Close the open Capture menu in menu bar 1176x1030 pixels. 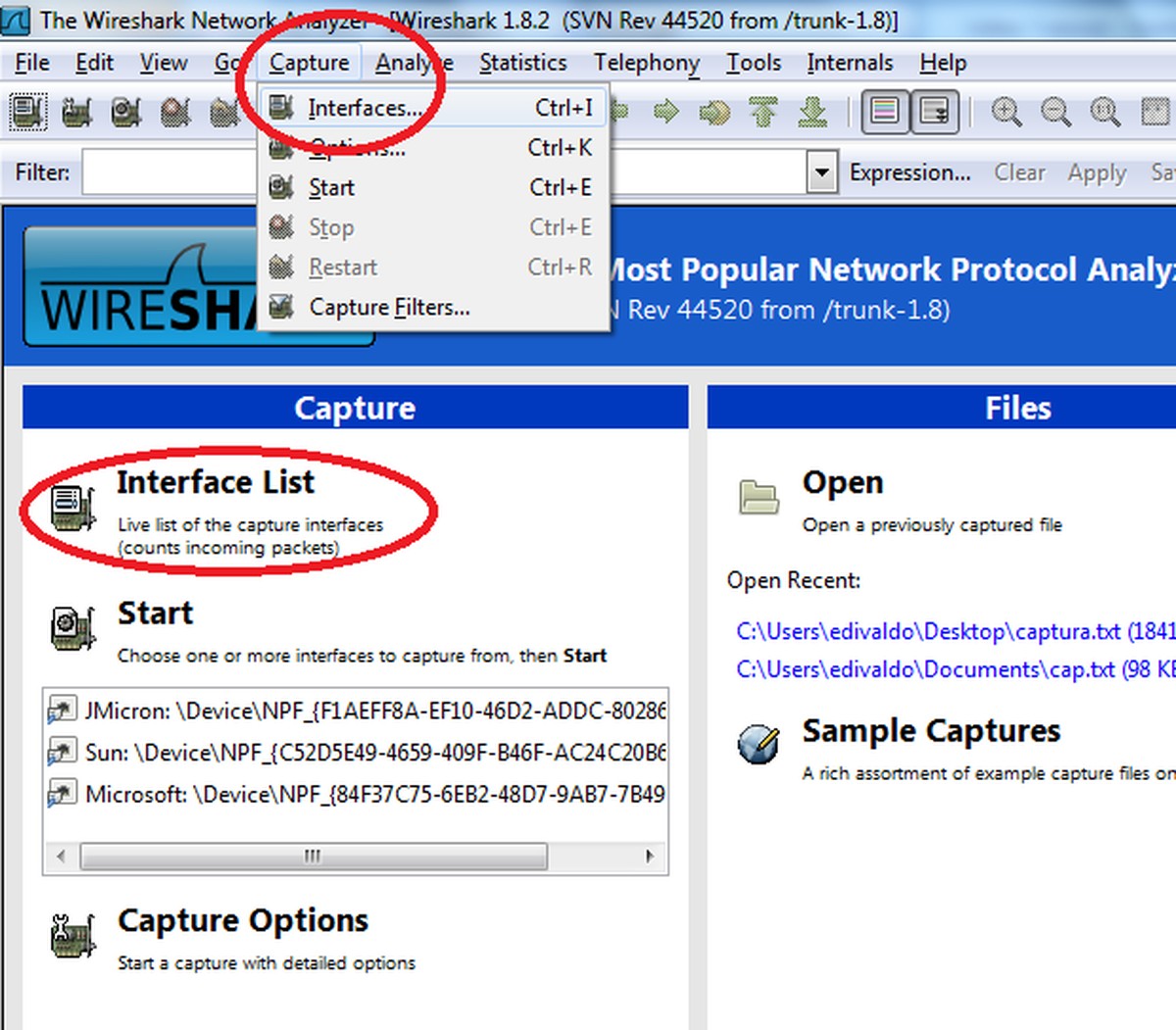[x=309, y=63]
